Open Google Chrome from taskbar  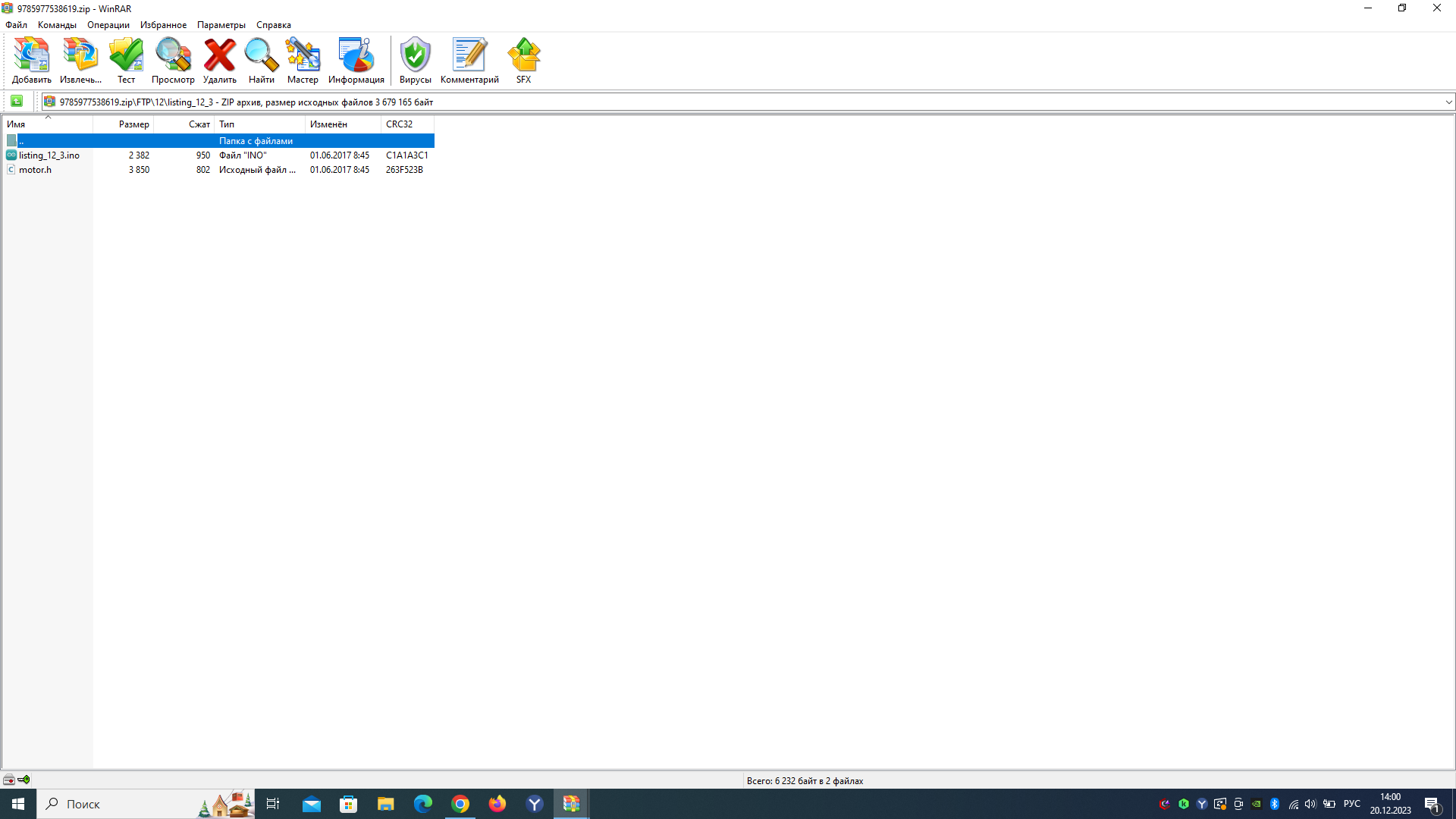click(460, 804)
